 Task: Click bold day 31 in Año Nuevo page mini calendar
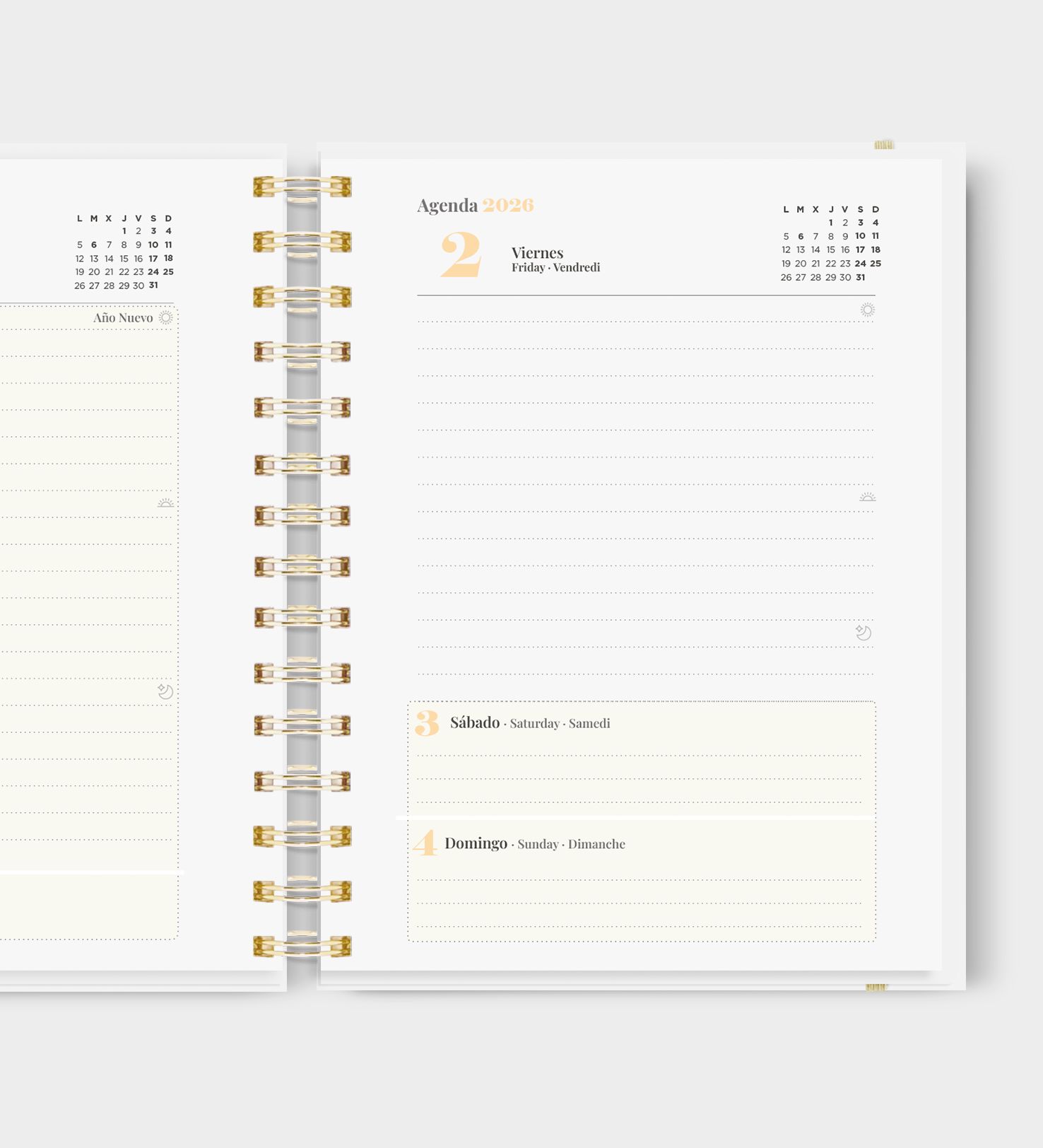[153, 286]
